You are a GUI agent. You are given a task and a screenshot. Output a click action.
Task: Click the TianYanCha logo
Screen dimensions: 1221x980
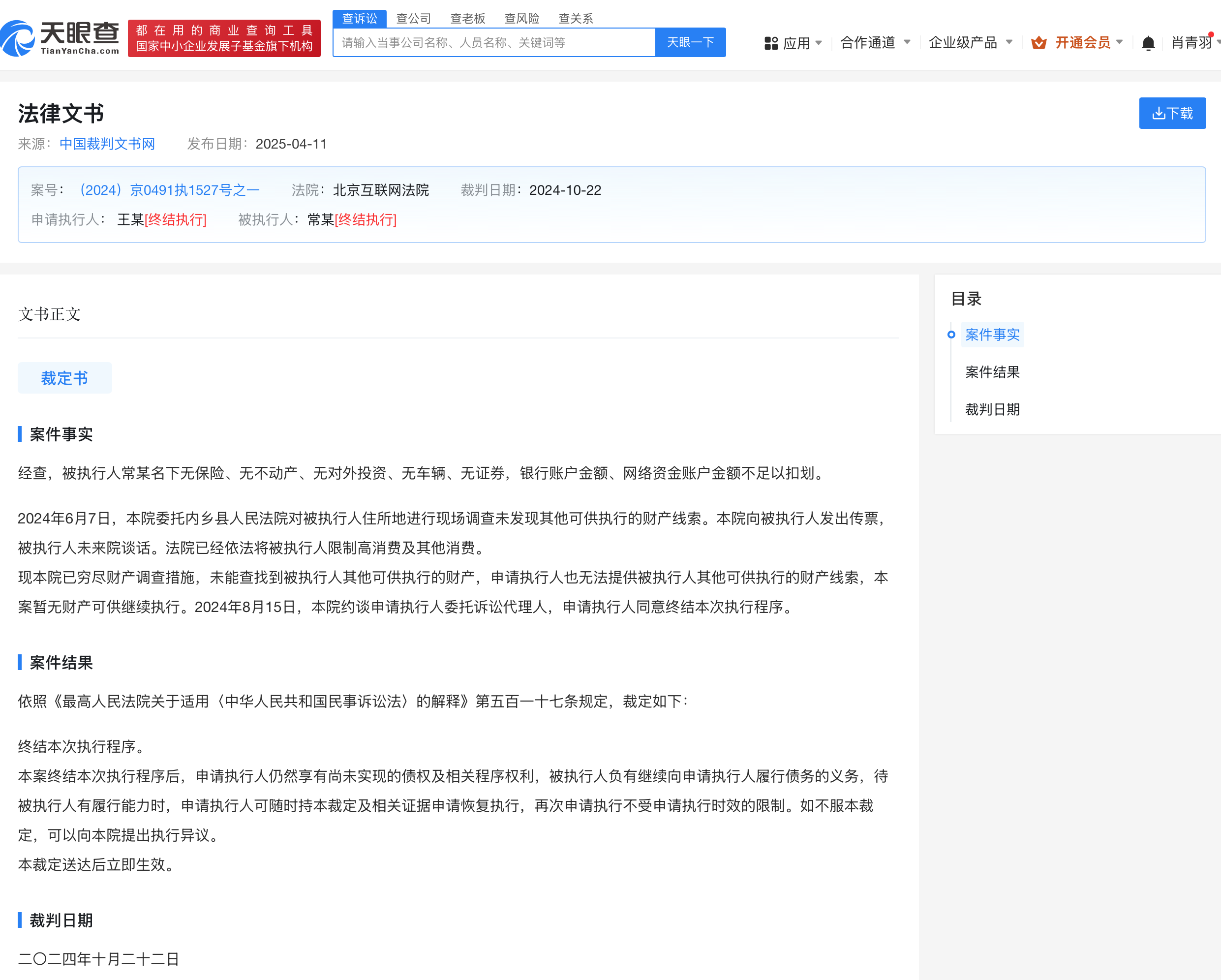click(60, 38)
